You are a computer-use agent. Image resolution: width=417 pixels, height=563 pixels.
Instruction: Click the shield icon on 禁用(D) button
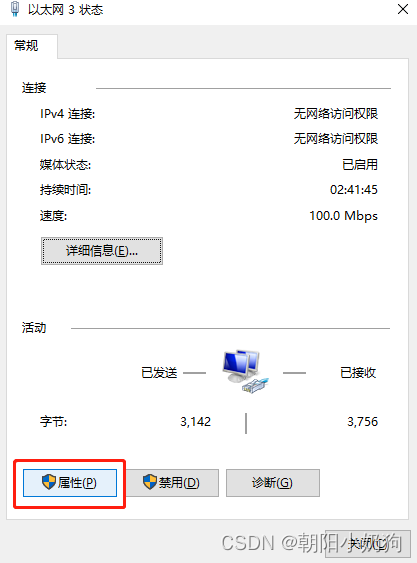pos(150,482)
